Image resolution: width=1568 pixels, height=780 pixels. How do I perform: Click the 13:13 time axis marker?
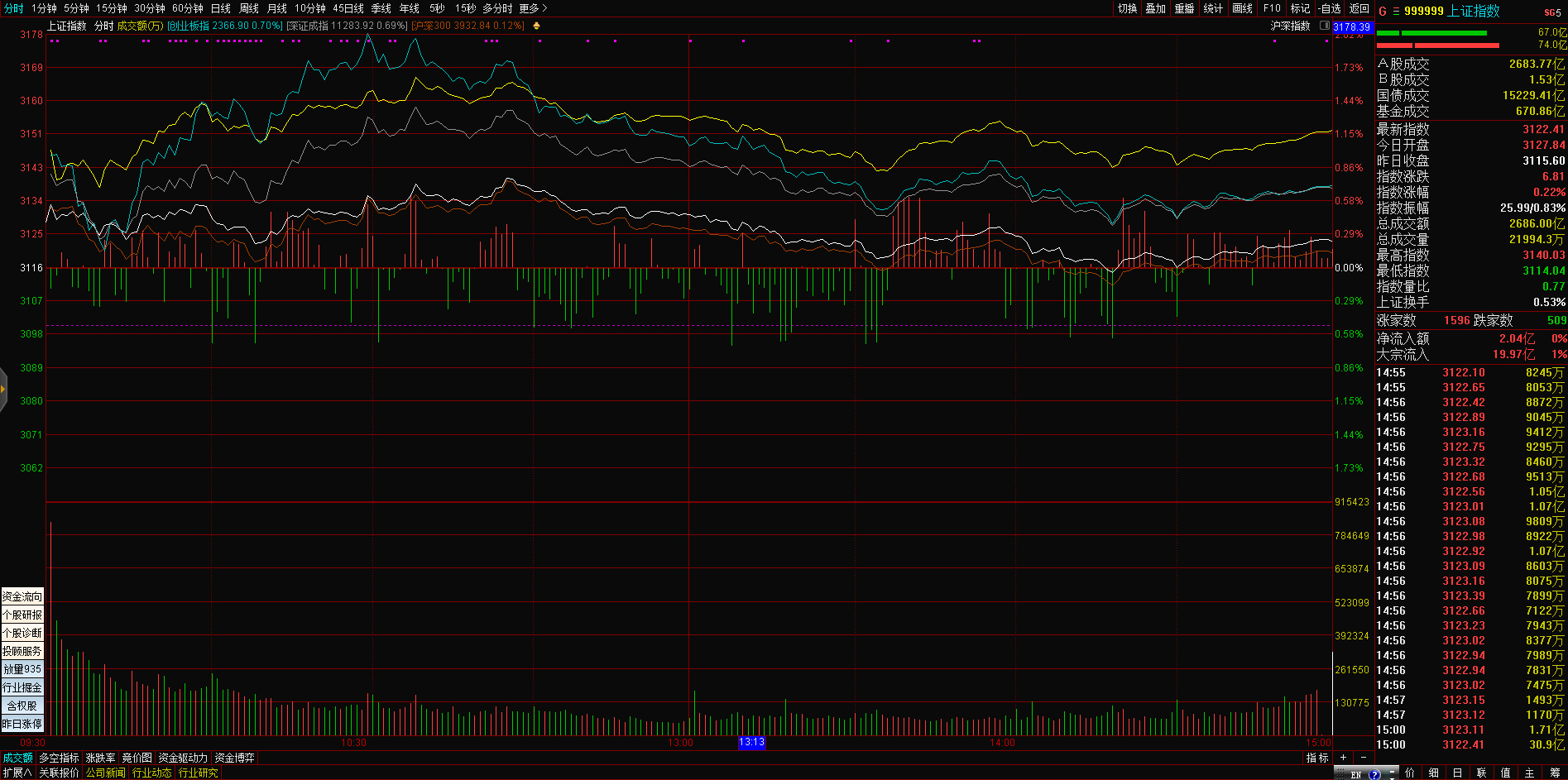coord(751,742)
